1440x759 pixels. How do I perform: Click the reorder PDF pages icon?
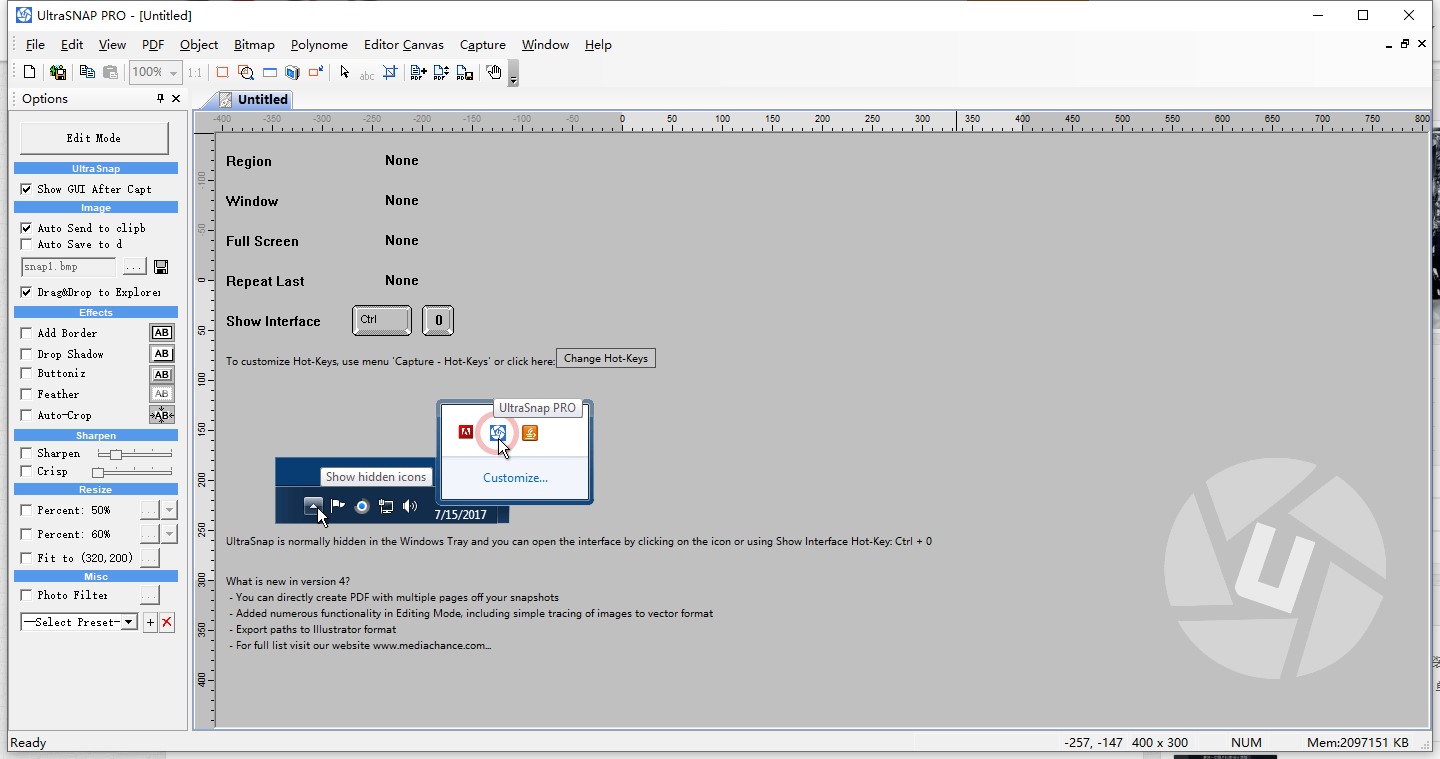pos(441,72)
